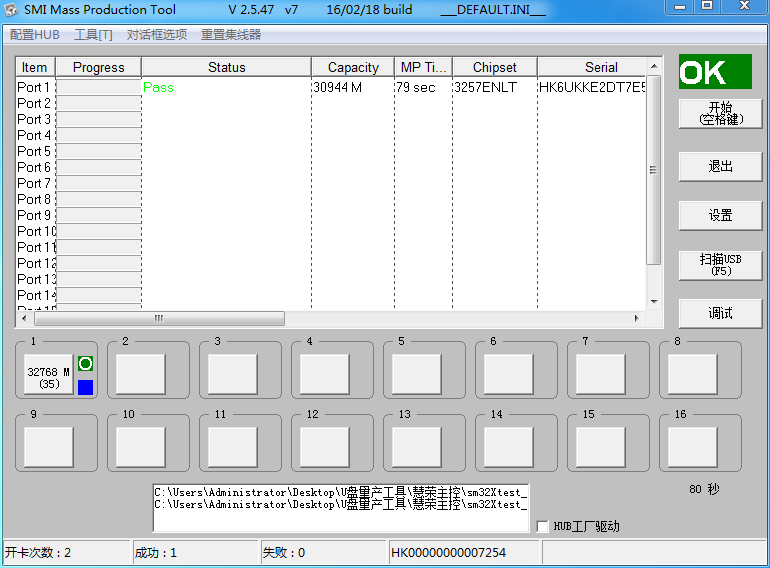Viewport: 770px width, 568px height.
Task: Select the empty slot 6 button
Action: pos(509,375)
